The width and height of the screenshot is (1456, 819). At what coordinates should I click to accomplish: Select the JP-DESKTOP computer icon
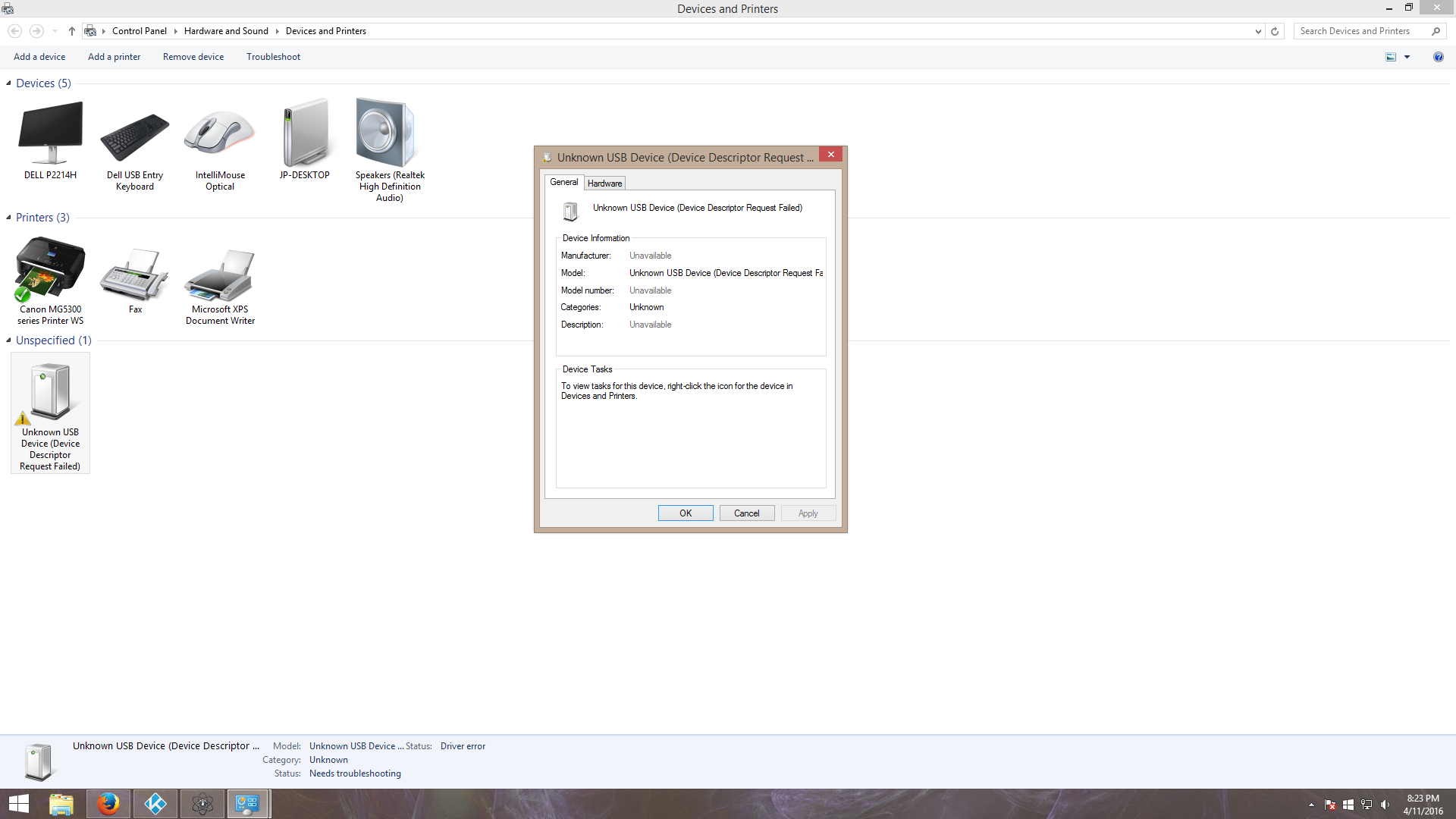pos(305,134)
